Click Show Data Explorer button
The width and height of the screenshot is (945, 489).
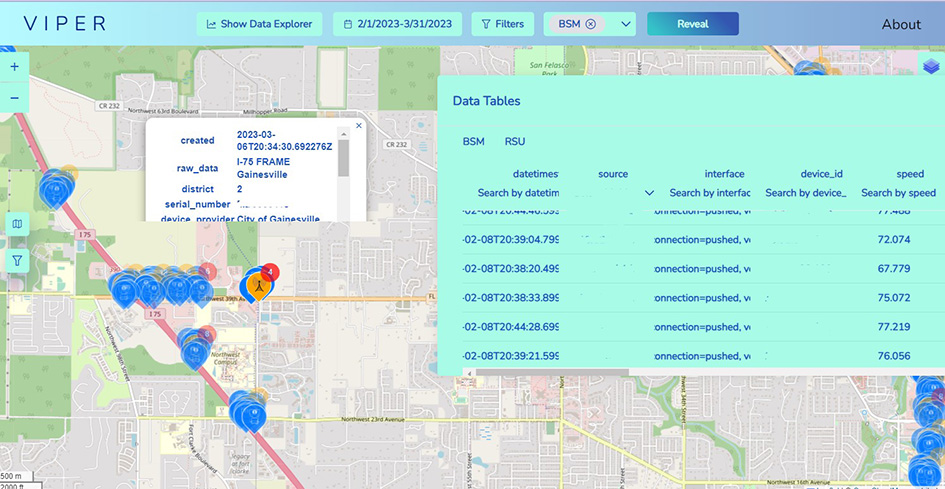pos(259,24)
